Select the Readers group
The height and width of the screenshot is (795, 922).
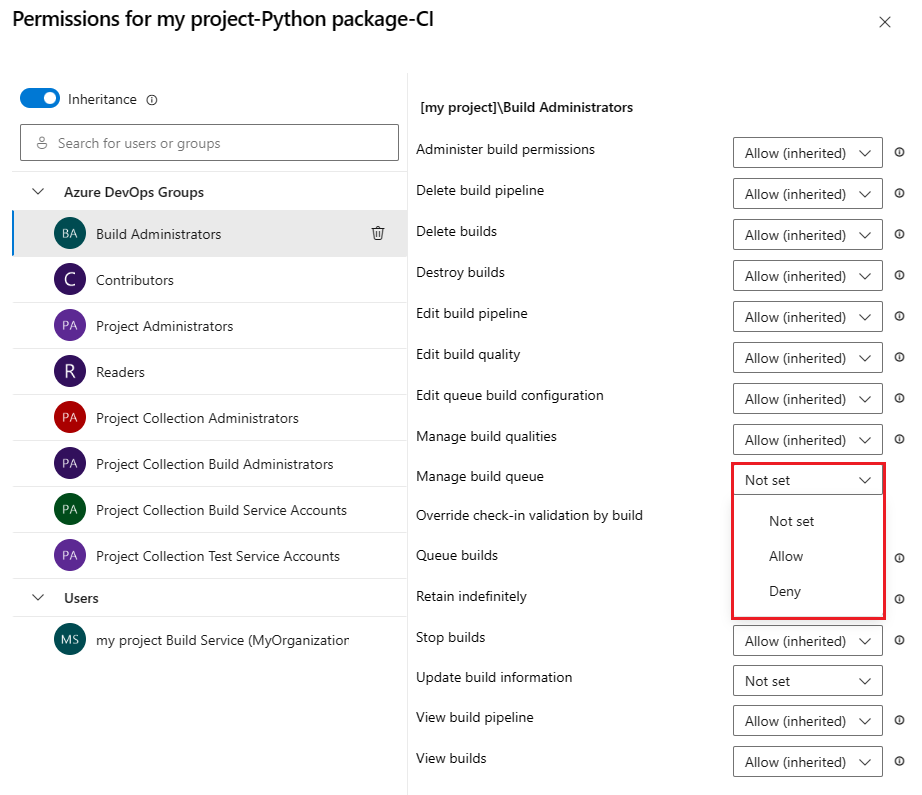point(209,372)
